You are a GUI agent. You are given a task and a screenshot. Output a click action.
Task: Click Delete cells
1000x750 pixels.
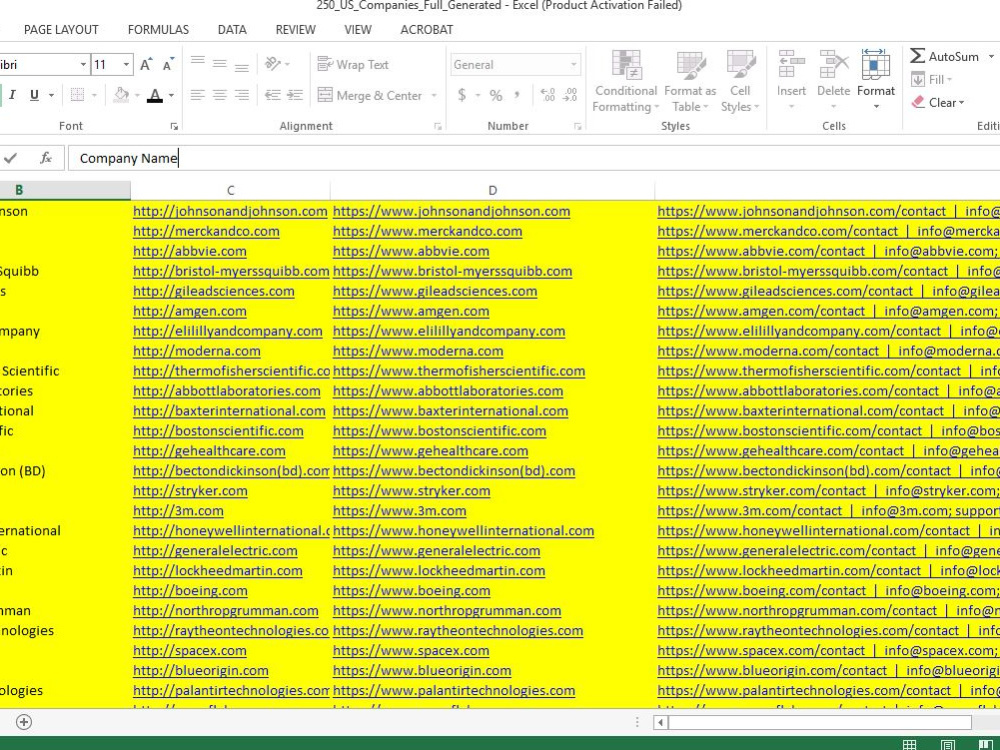point(834,80)
